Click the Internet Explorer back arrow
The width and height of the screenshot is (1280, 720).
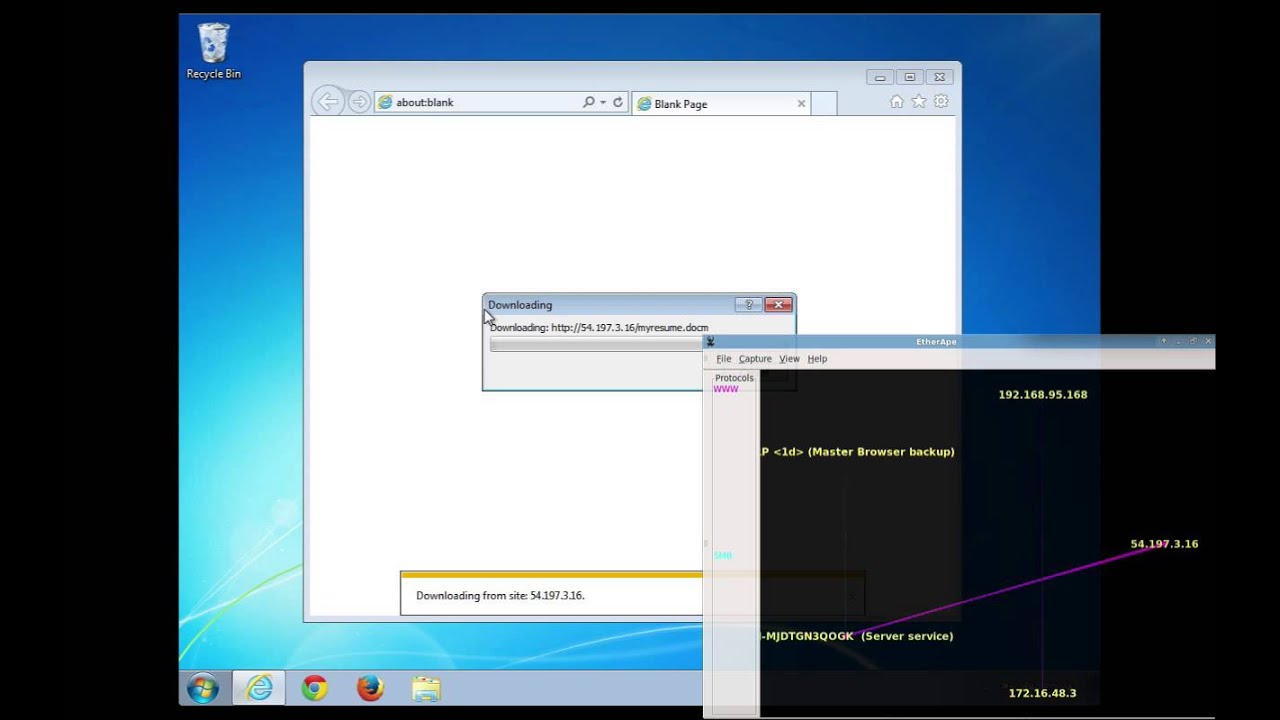point(327,102)
